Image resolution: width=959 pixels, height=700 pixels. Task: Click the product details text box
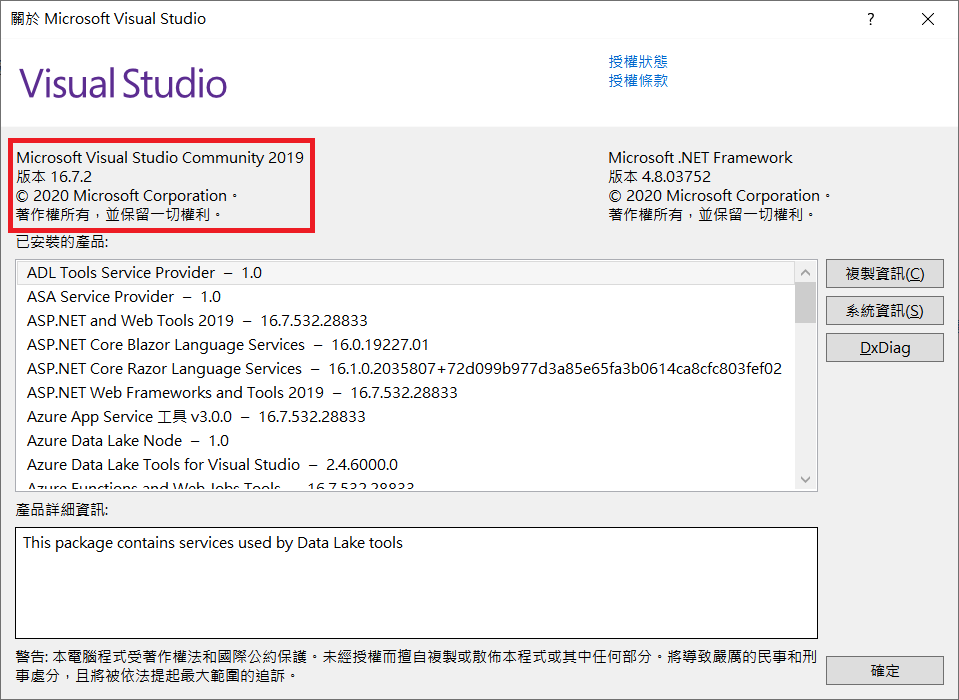tap(417, 583)
